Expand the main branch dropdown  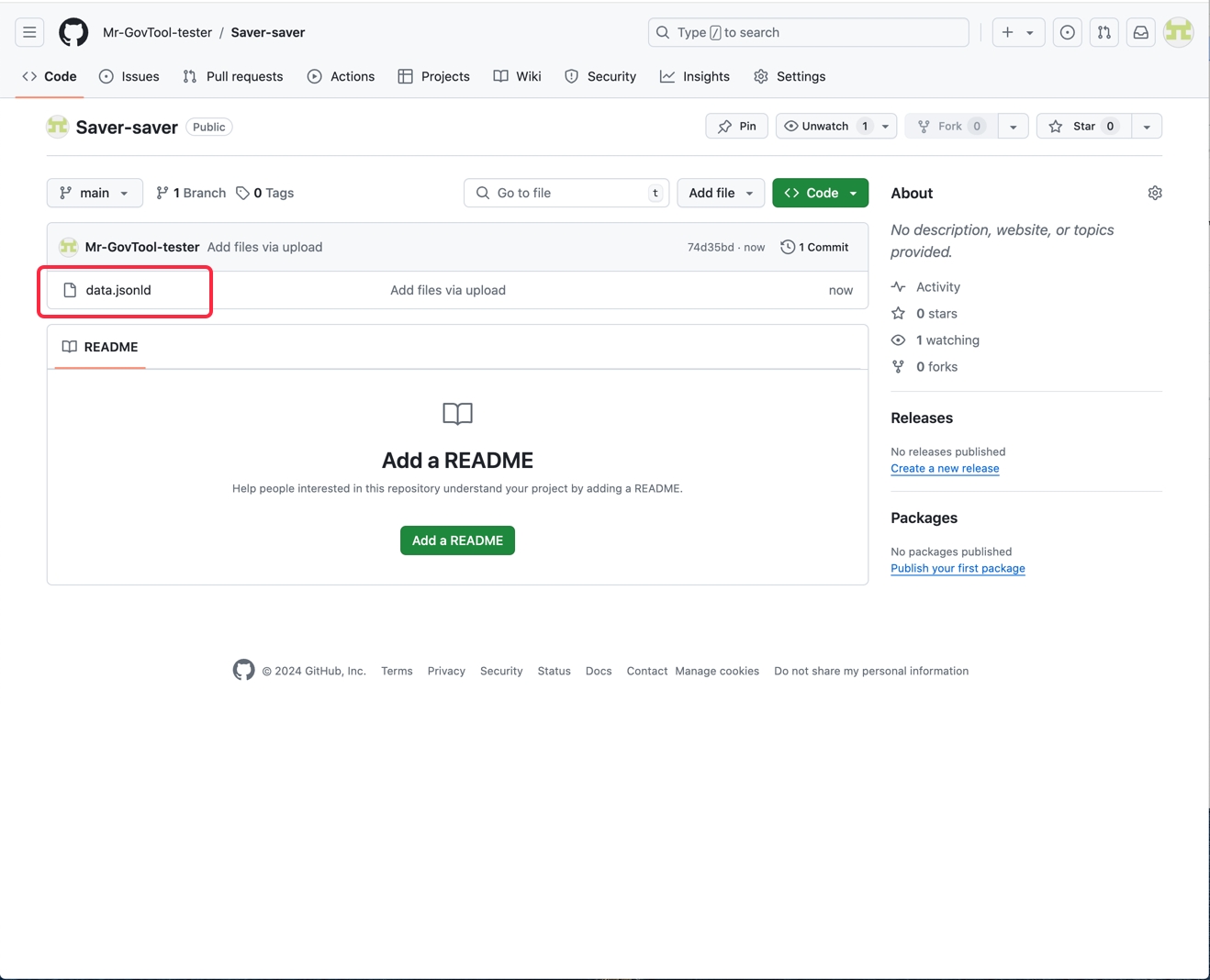(x=95, y=193)
